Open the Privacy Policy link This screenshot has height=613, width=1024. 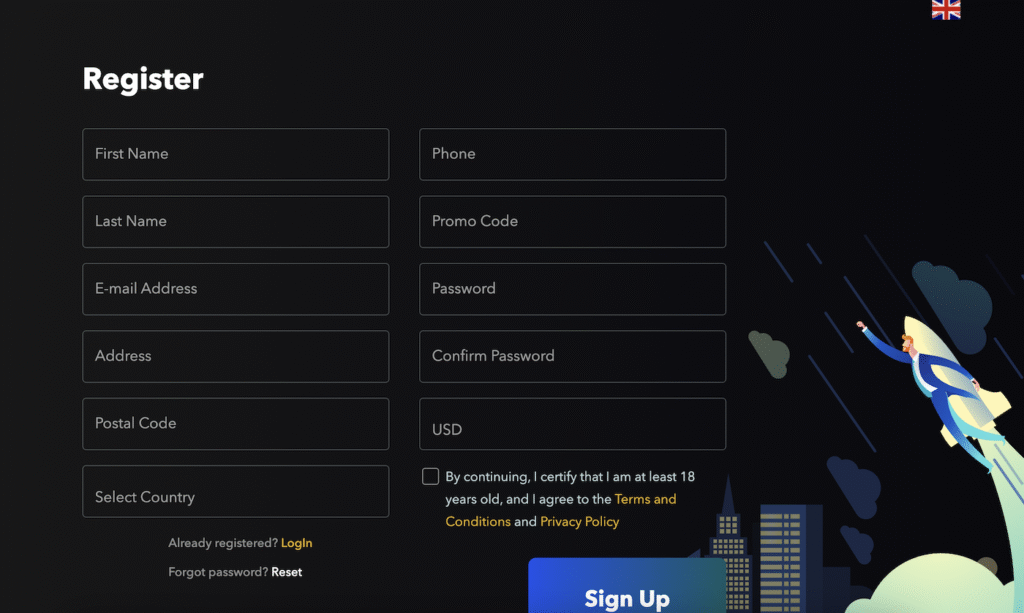tap(579, 522)
